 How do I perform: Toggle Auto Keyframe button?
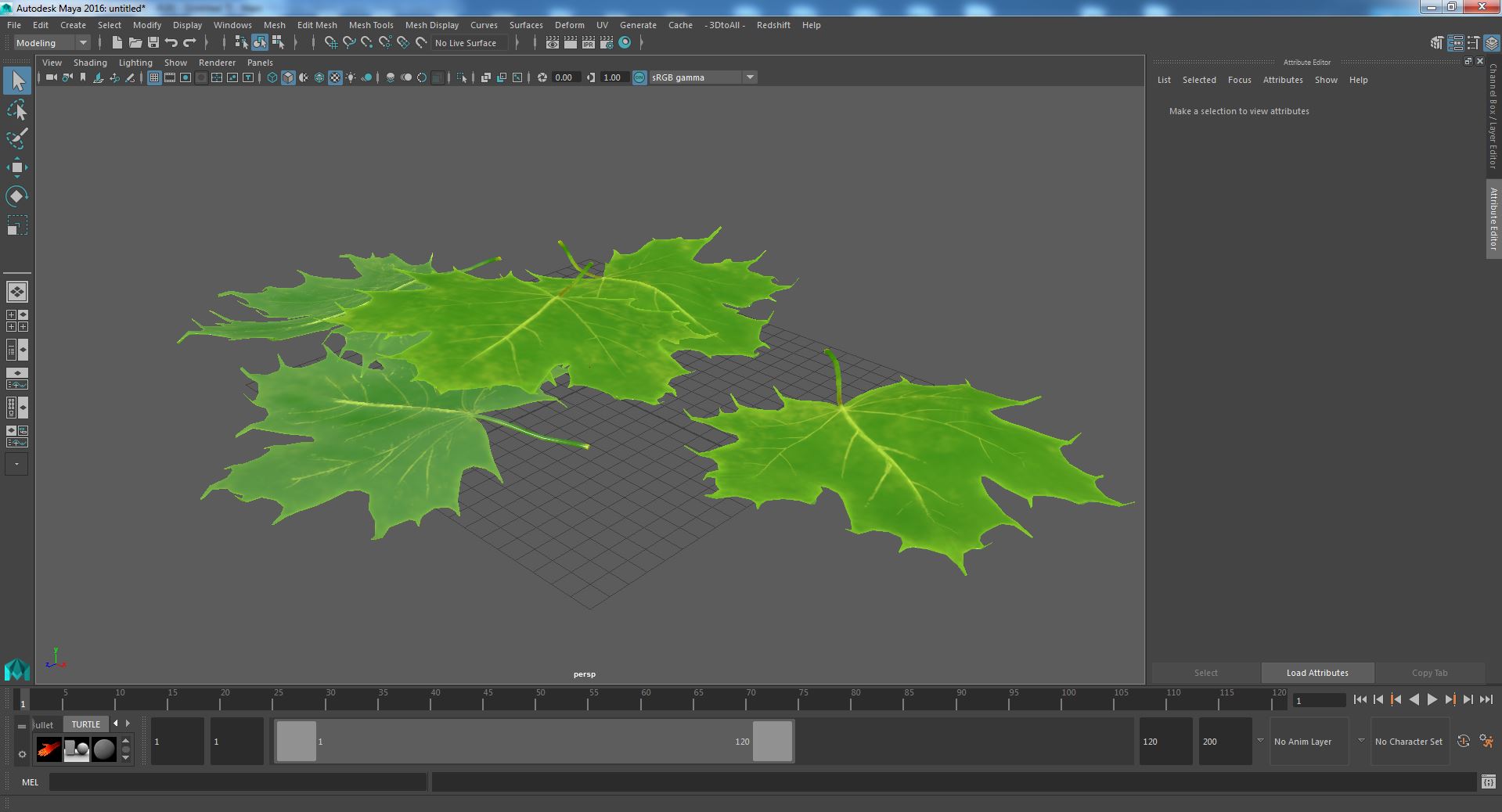tap(1464, 741)
